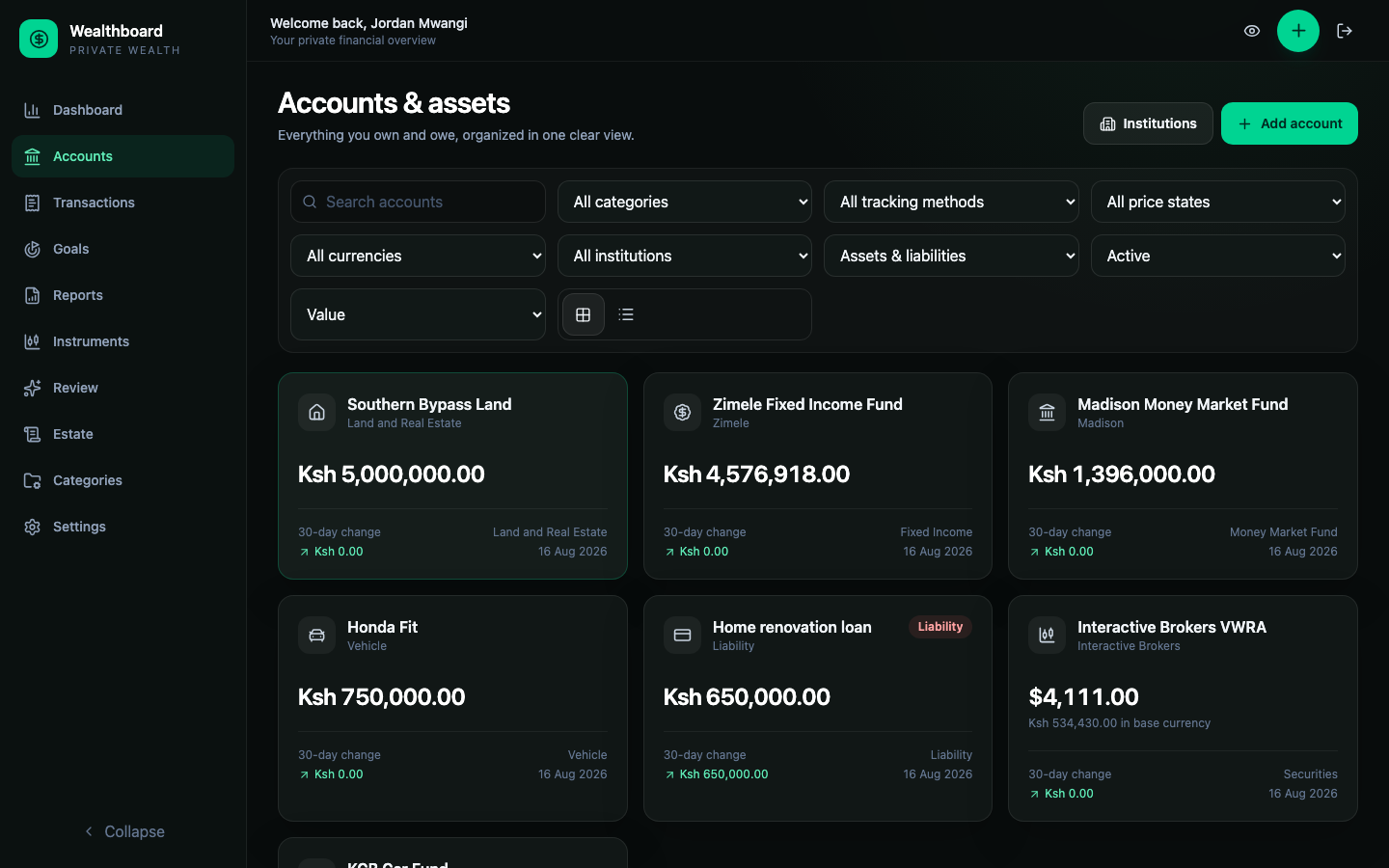Click the Fixed Income category label
Viewport: 1389px width, 868px height.
tap(937, 532)
